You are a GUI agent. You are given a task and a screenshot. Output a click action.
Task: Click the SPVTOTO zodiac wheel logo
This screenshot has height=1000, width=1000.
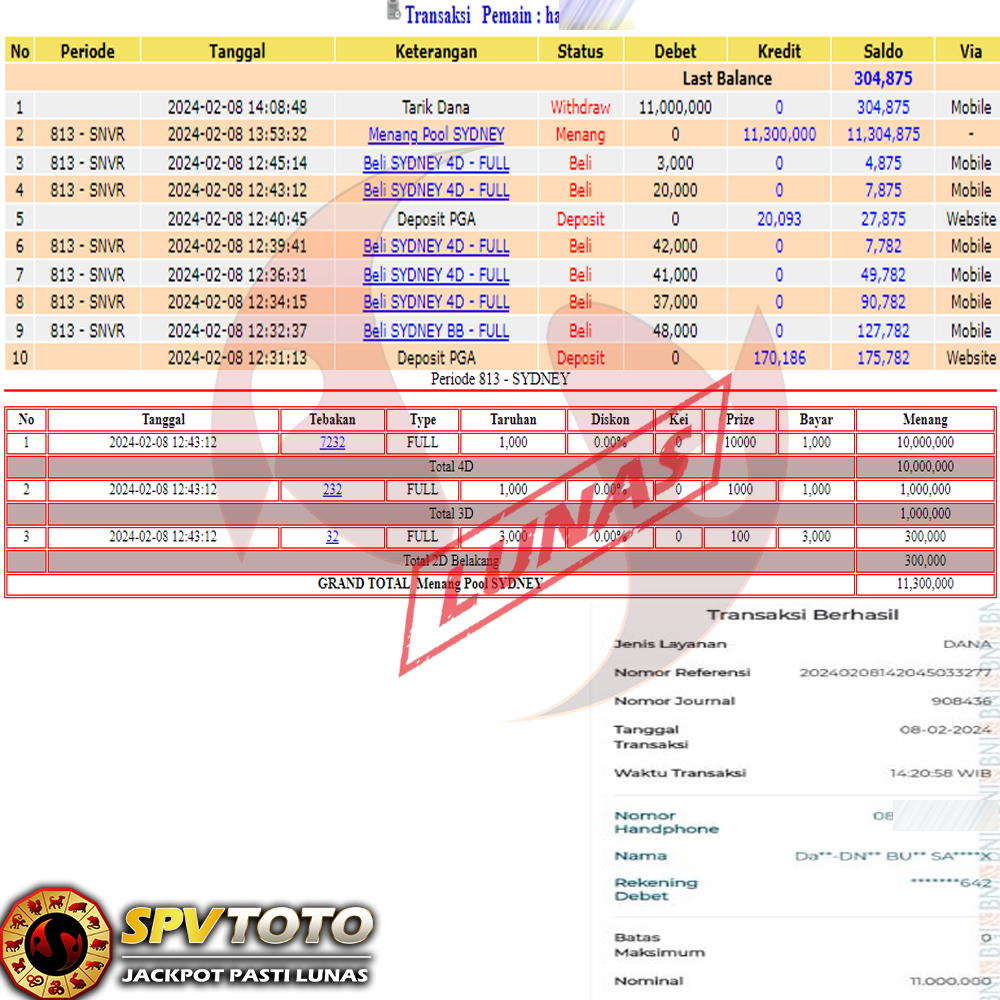pos(55,942)
